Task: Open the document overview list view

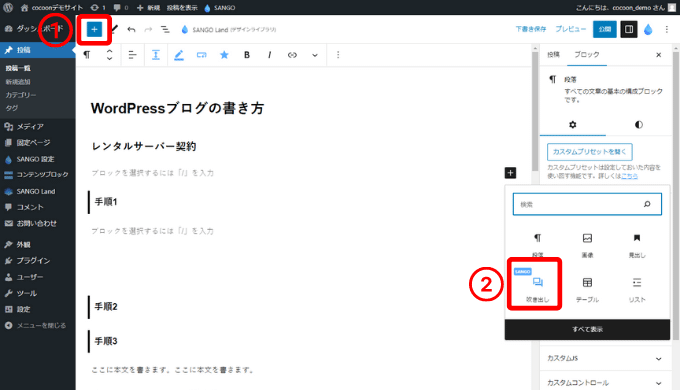Action: coord(165,29)
